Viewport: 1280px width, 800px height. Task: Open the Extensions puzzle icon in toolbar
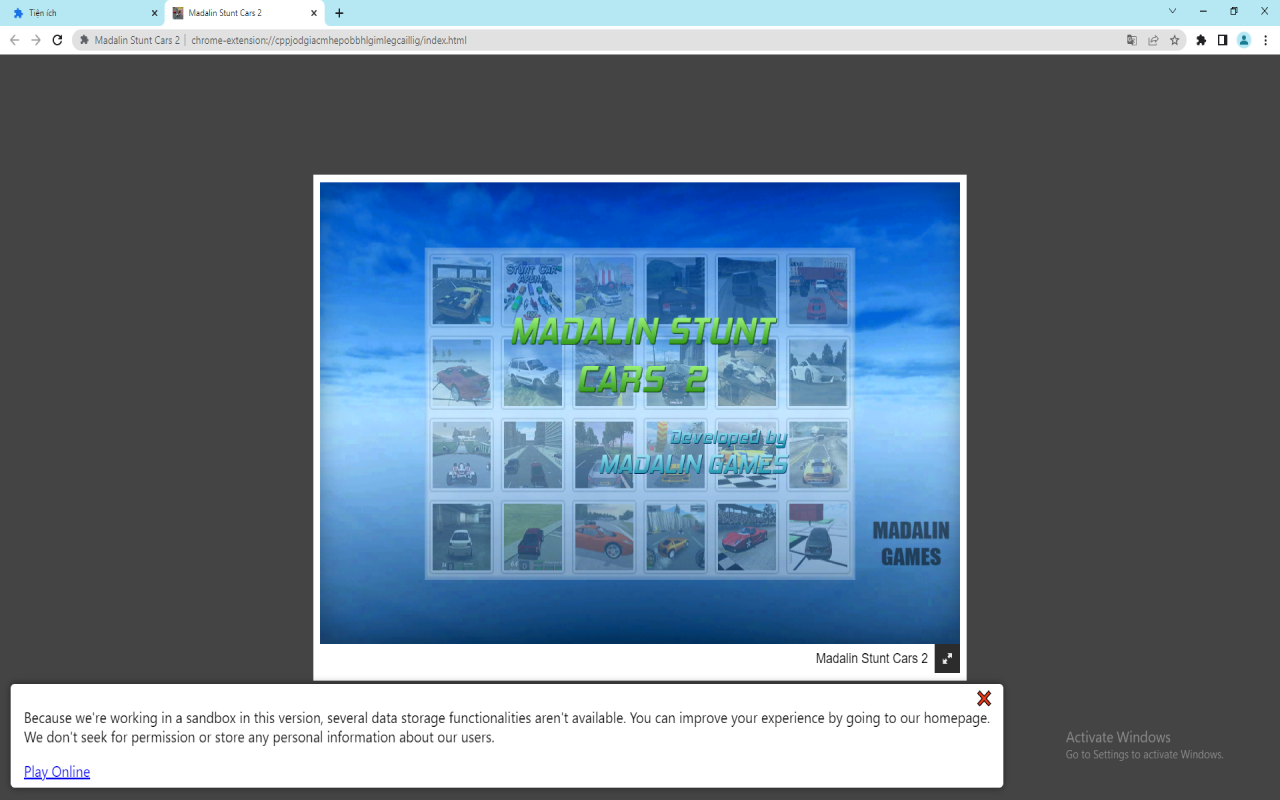[1199, 40]
